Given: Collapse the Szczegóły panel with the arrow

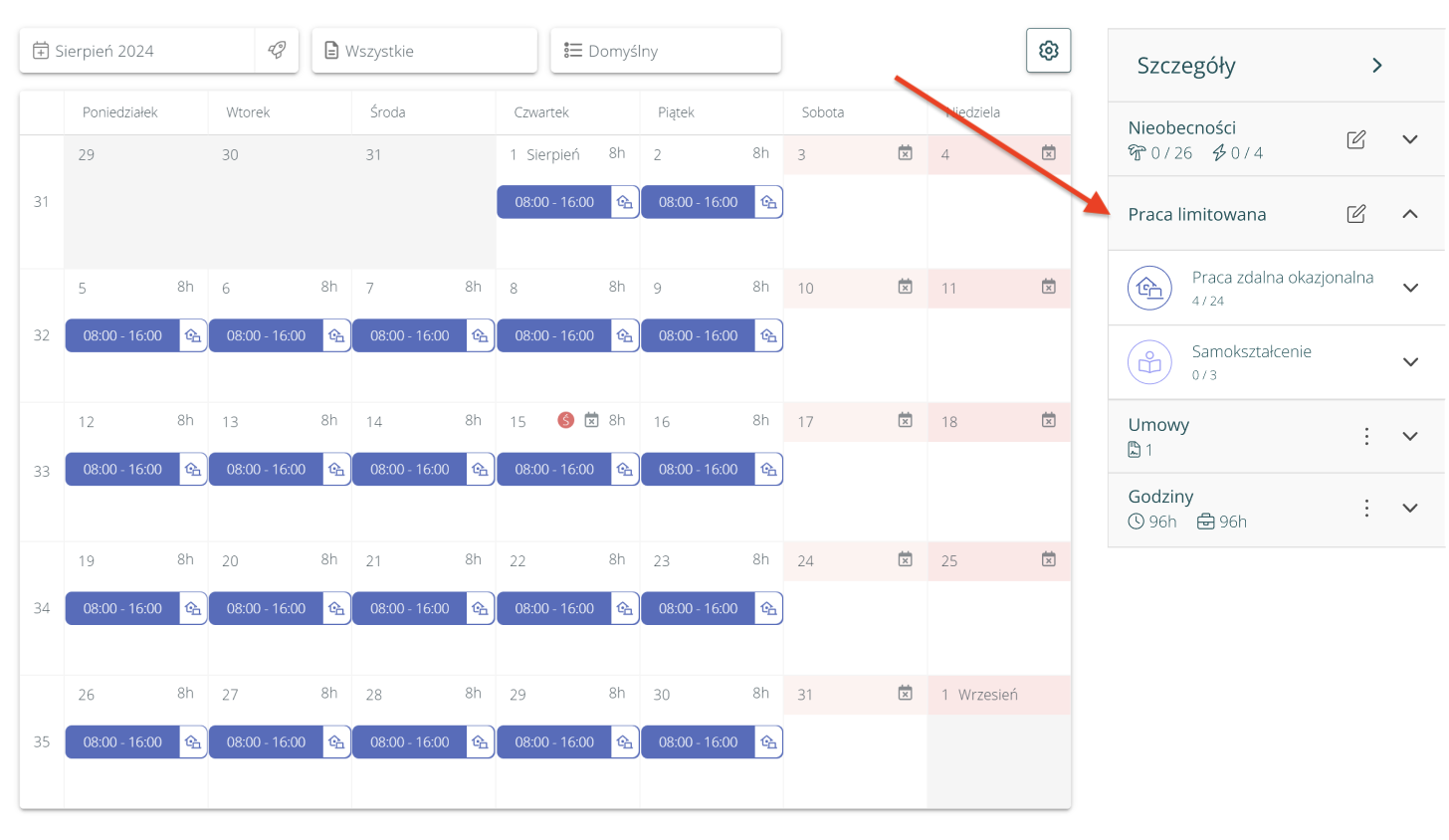Looking at the screenshot, I should click(1377, 66).
